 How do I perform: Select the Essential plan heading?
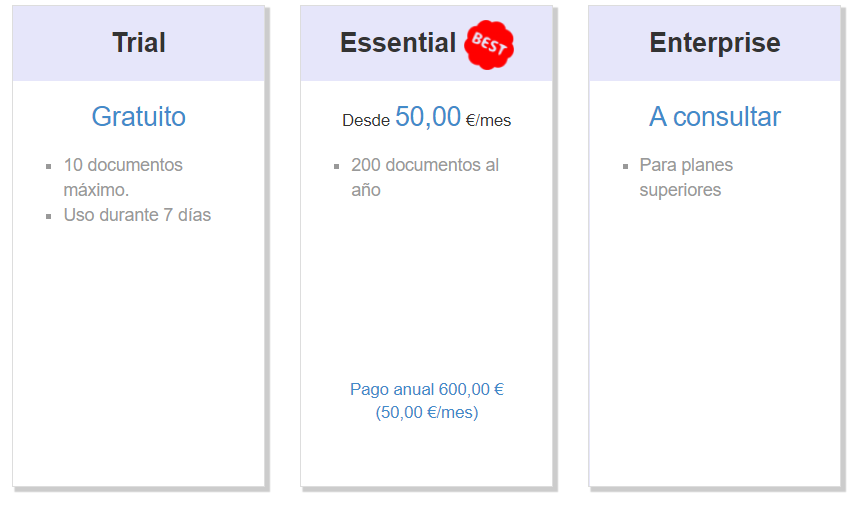click(x=398, y=43)
